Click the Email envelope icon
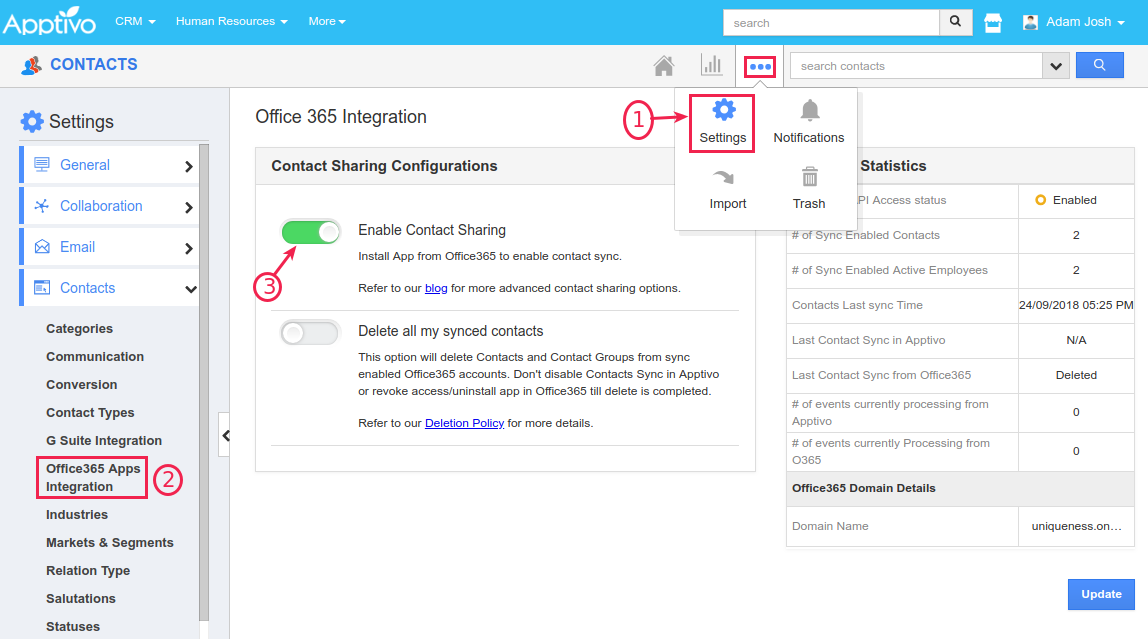The width and height of the screenshot is (1148, 639). [x=42, y=247]
